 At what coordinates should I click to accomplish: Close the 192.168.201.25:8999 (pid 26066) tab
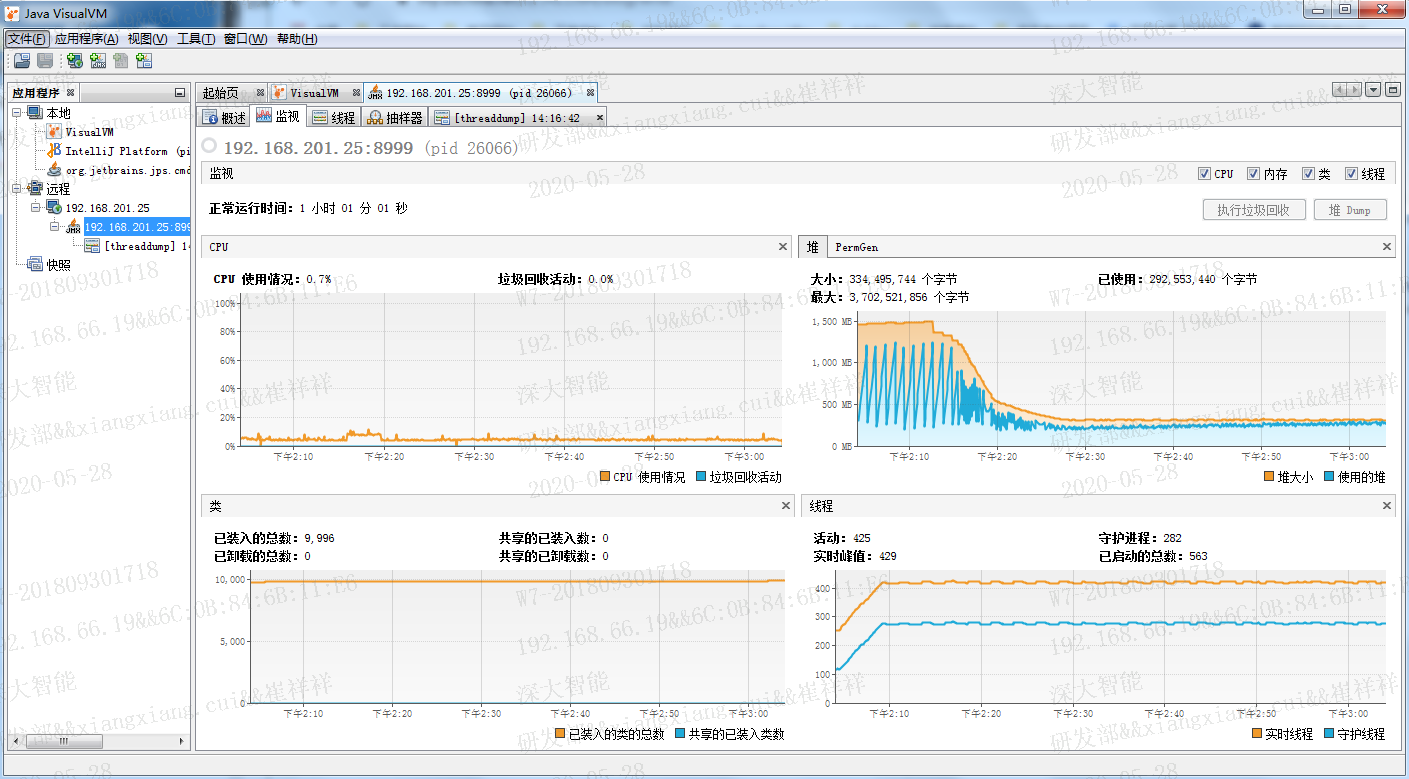(590, 93)
